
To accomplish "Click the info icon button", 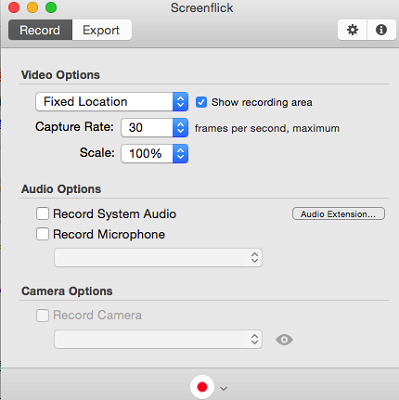I will point(381,30).
